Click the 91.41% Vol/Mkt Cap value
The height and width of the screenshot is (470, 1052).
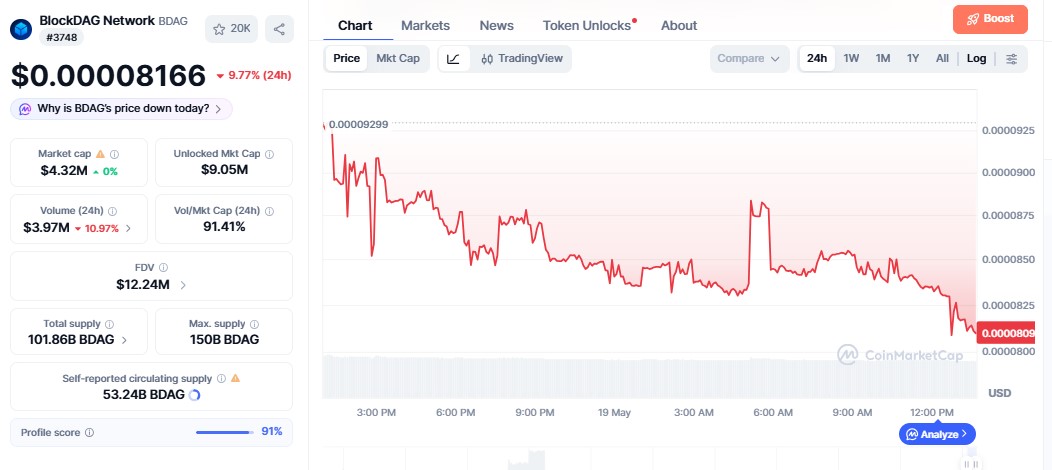[x=224, y=227]
